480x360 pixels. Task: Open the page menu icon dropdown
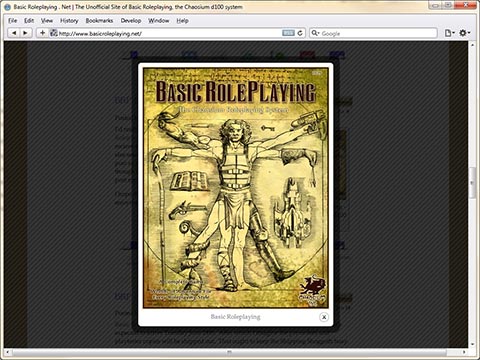coord(449,33)
